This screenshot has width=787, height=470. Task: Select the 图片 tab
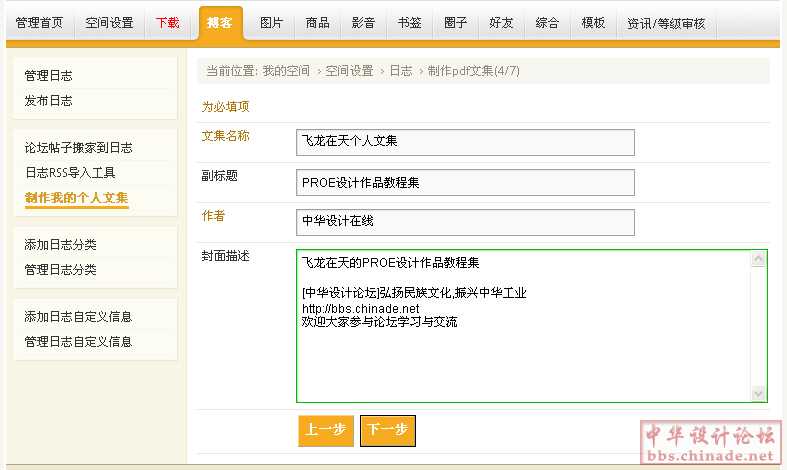271,23
